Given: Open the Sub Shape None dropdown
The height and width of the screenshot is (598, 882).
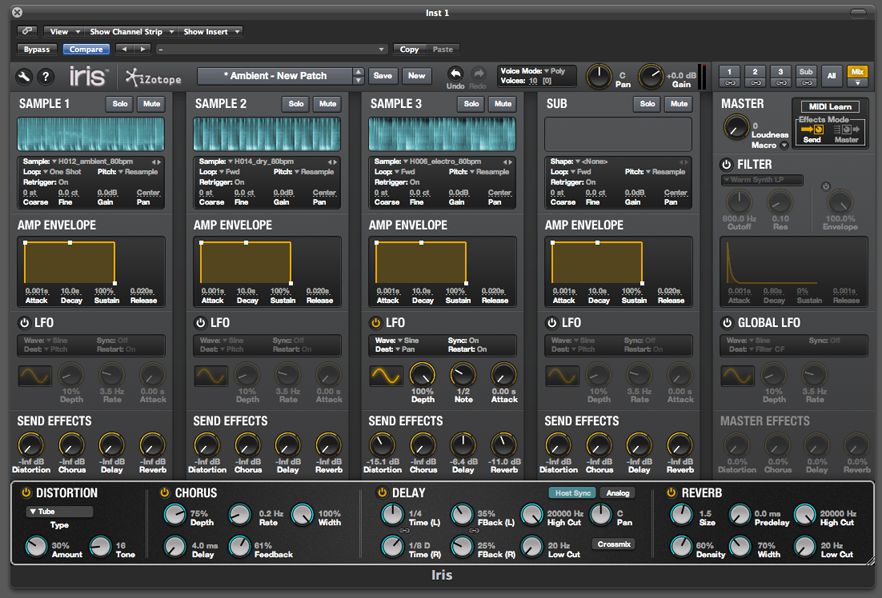Looking at the screenshot, I should coord(592,161).
